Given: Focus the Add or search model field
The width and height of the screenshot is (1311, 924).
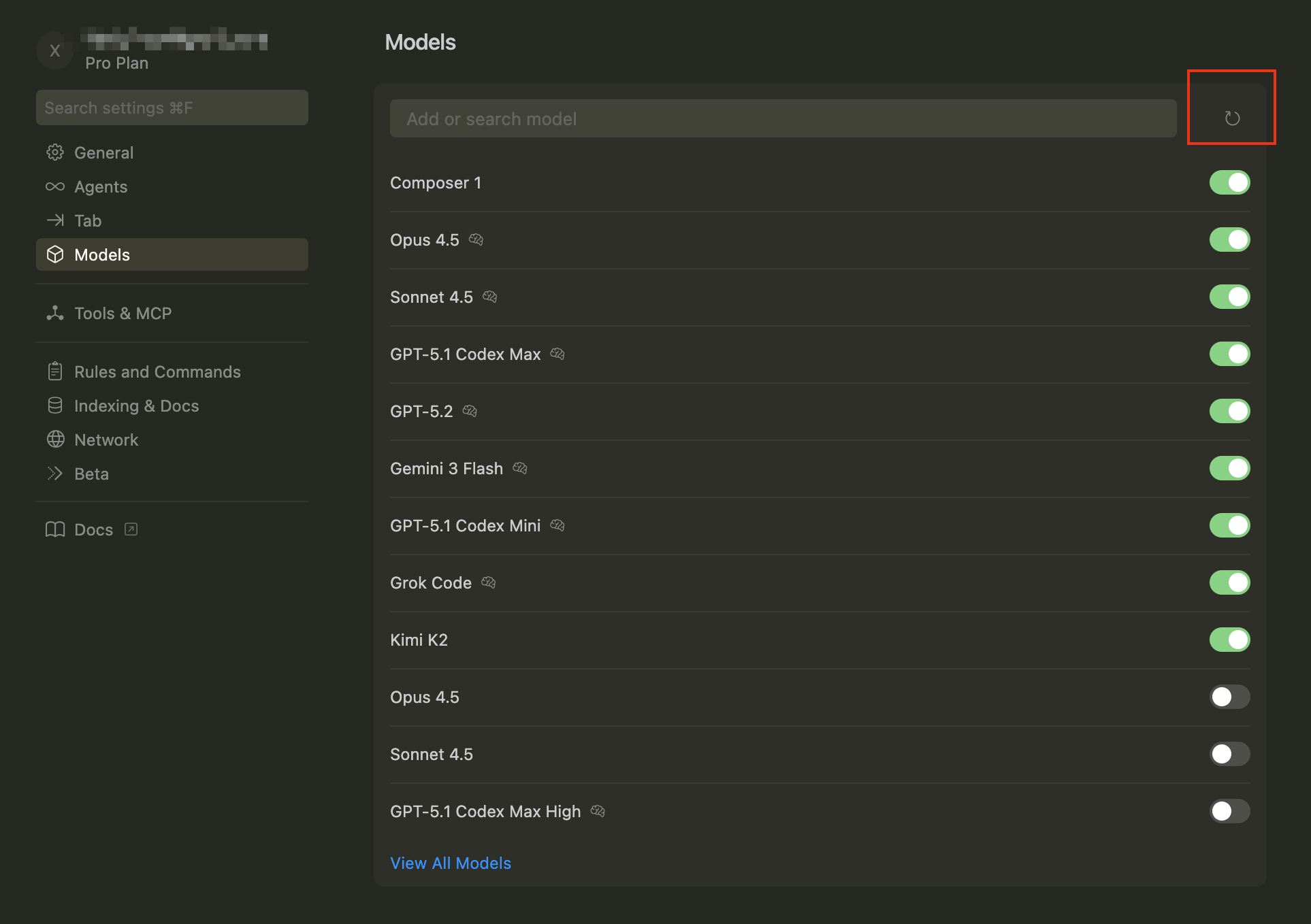Looking at the screenshot, I should (x=783, y=118).
